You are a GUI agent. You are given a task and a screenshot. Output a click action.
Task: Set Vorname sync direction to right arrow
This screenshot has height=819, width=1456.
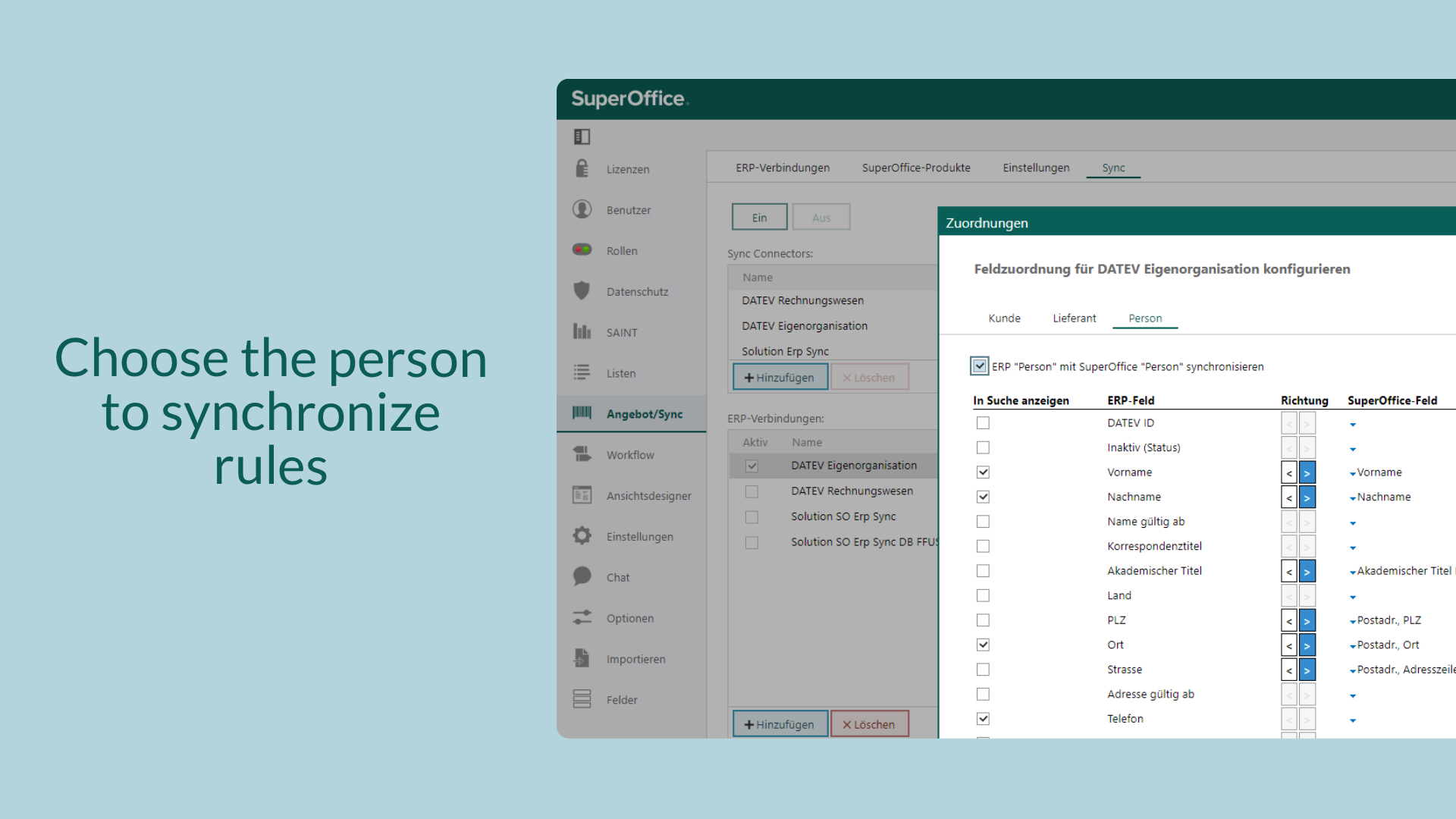(x=1307, y=472)
